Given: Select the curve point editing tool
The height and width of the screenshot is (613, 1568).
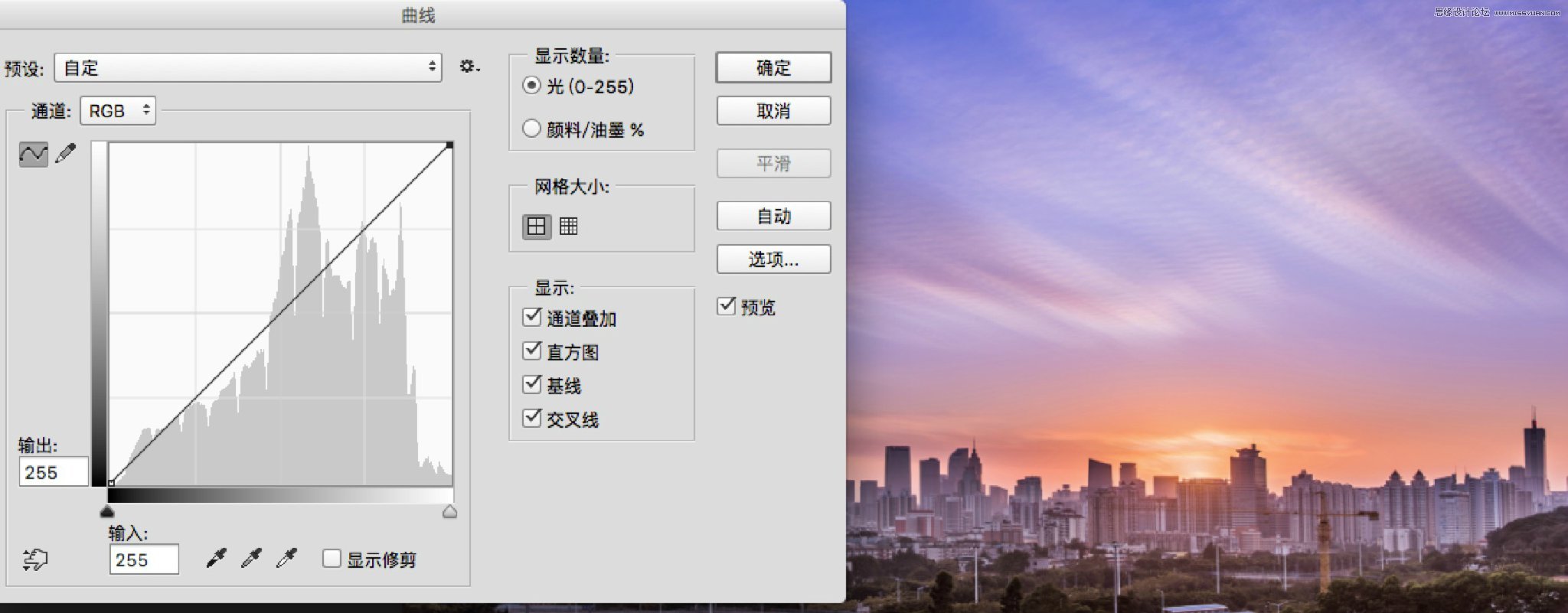Looking at the screenshot, I should point(33,154).
